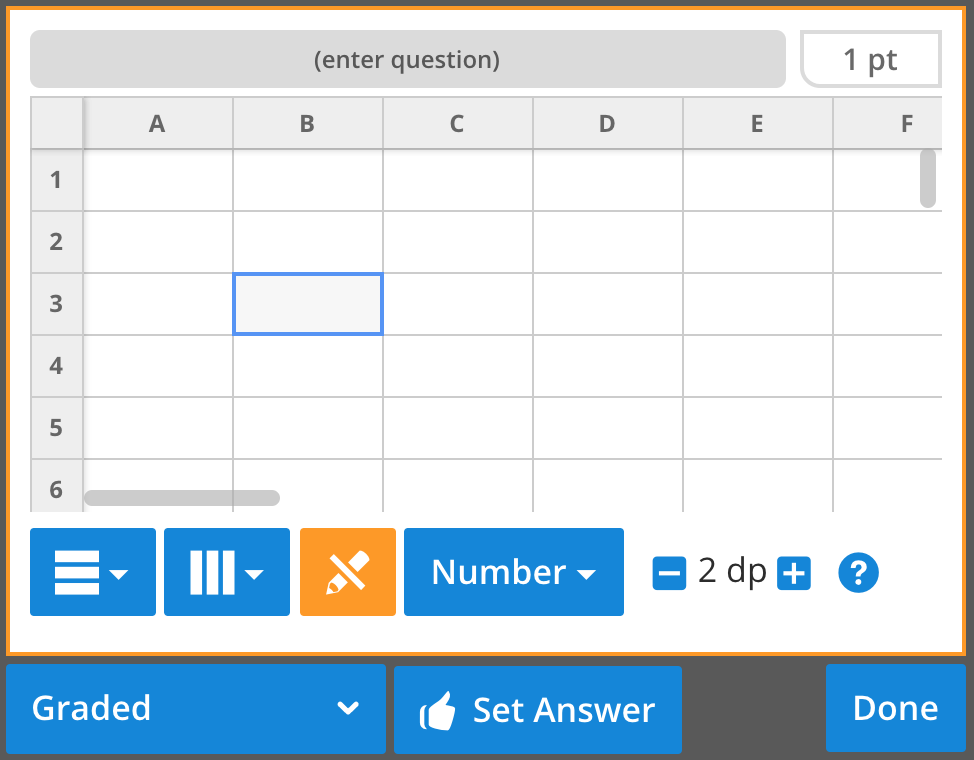Click the '(enter question)' text field
Viewport: 974px width, 760px height.
pyautogui.click(x=407, y=59)
